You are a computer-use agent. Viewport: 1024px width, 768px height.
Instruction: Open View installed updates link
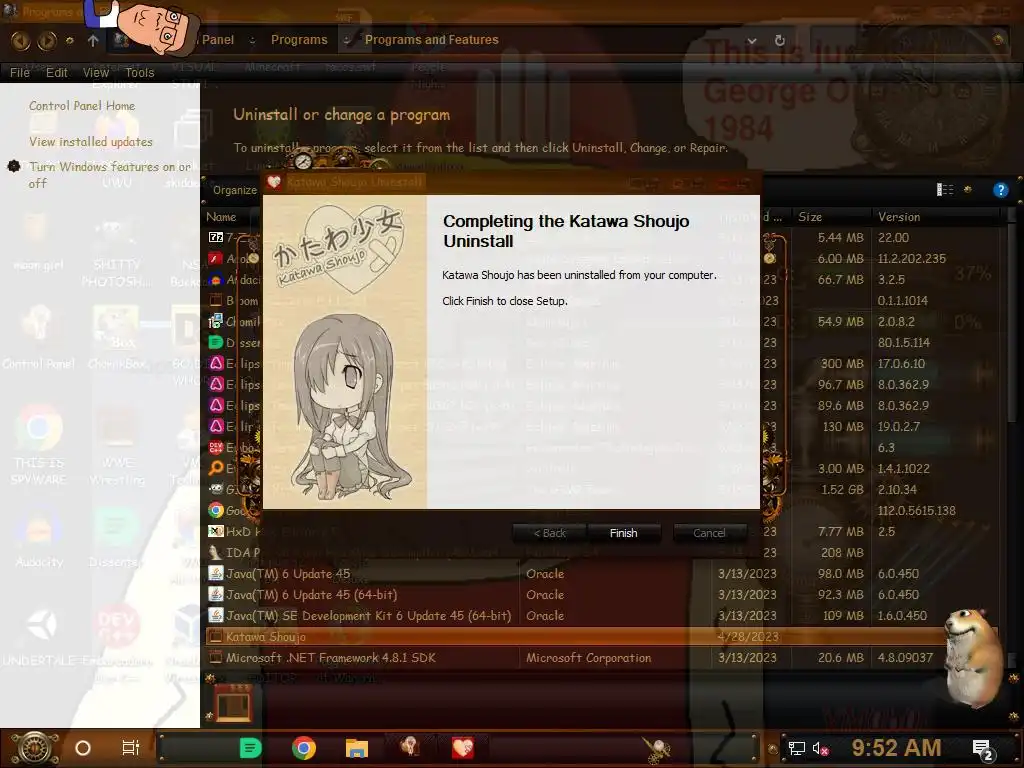91,142
